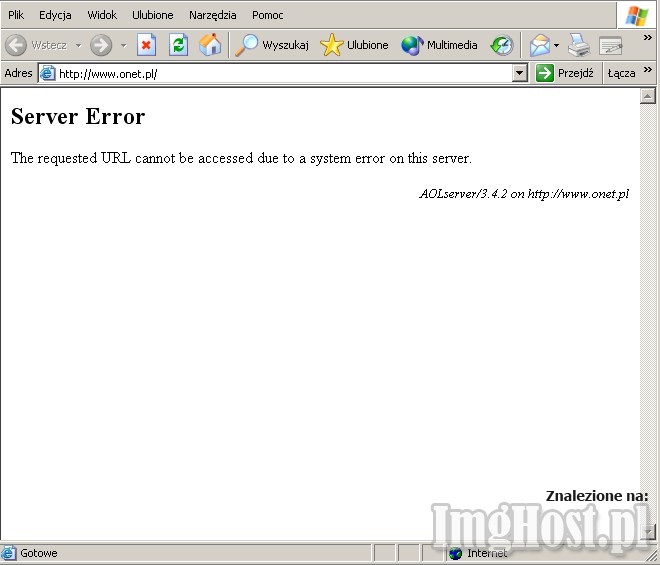660x565 pixels.
Task: Expand toolbar overflow chevron after edit icon
Action: coord(648,38)
